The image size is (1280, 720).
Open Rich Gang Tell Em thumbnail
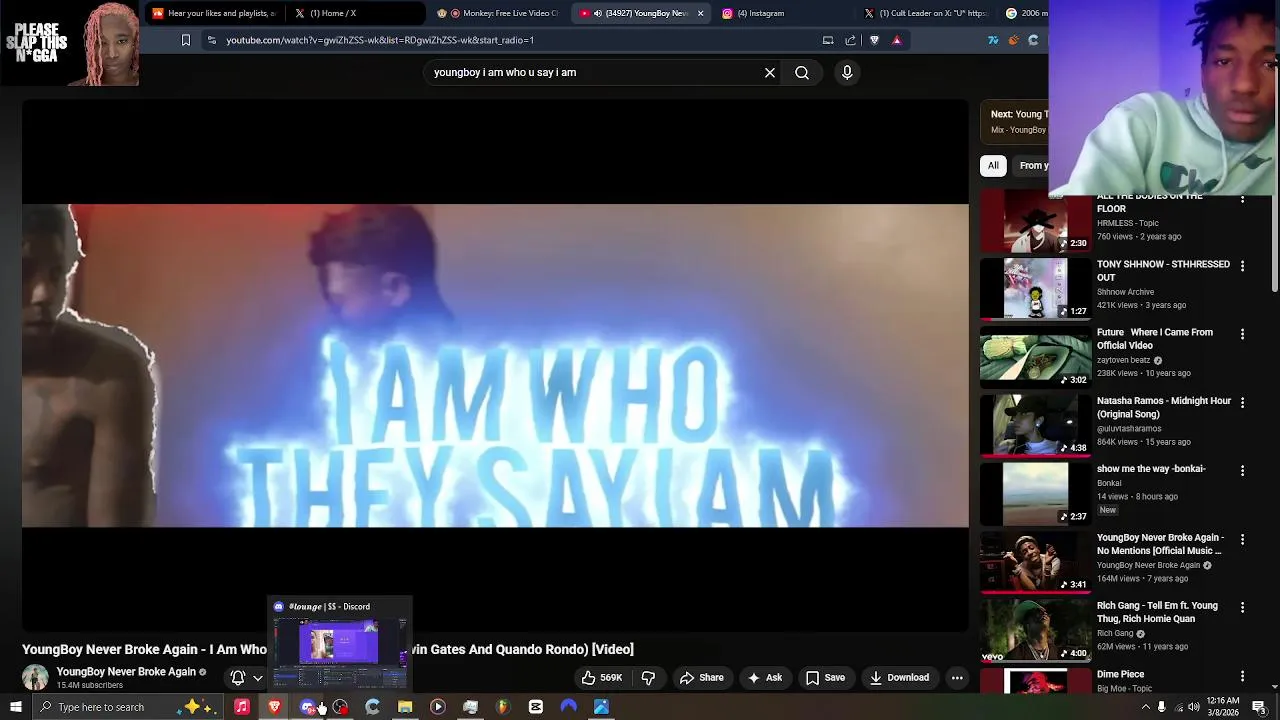click(x=1035, y=629)
